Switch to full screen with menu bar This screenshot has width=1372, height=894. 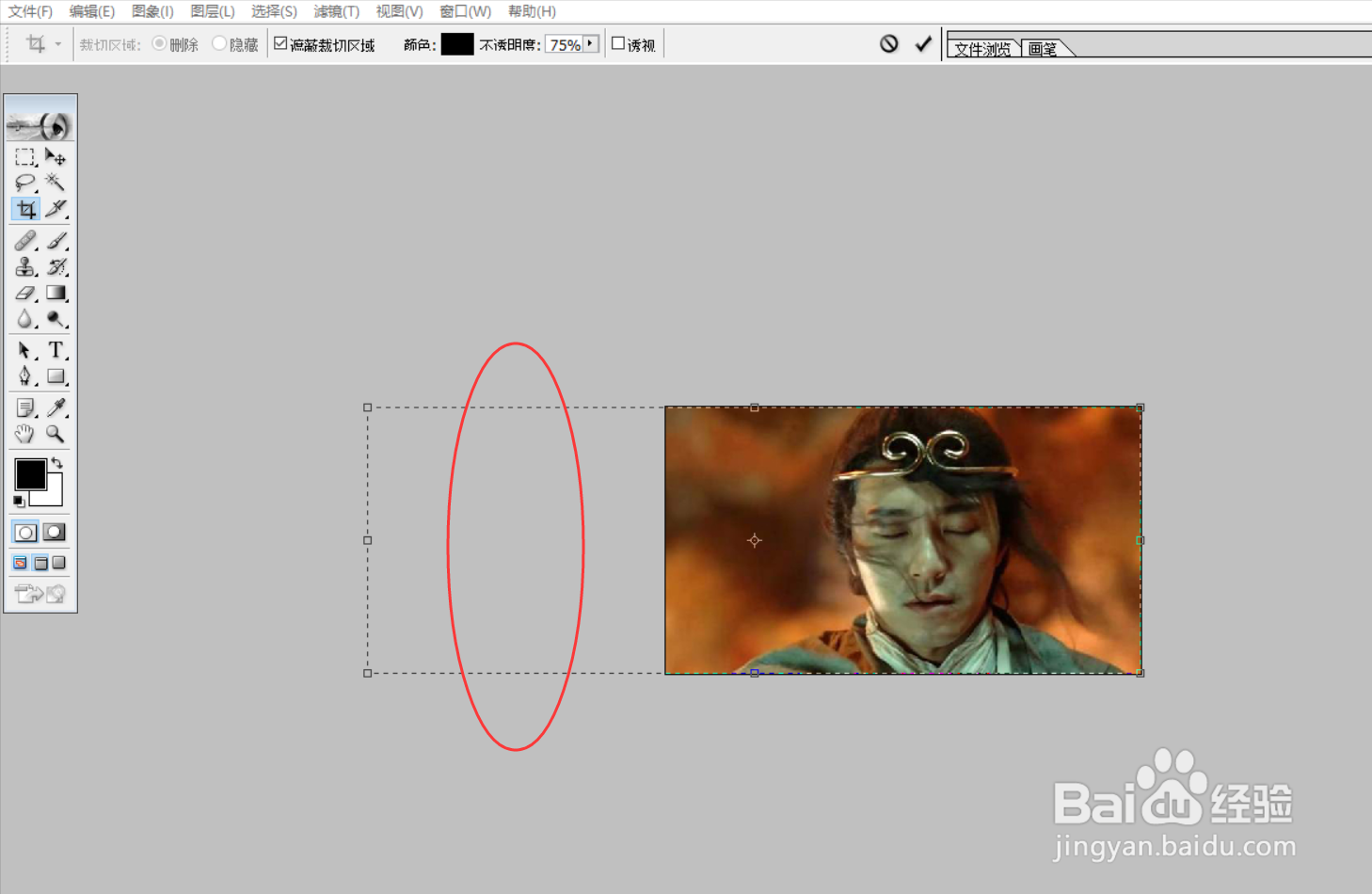[40, 563]
